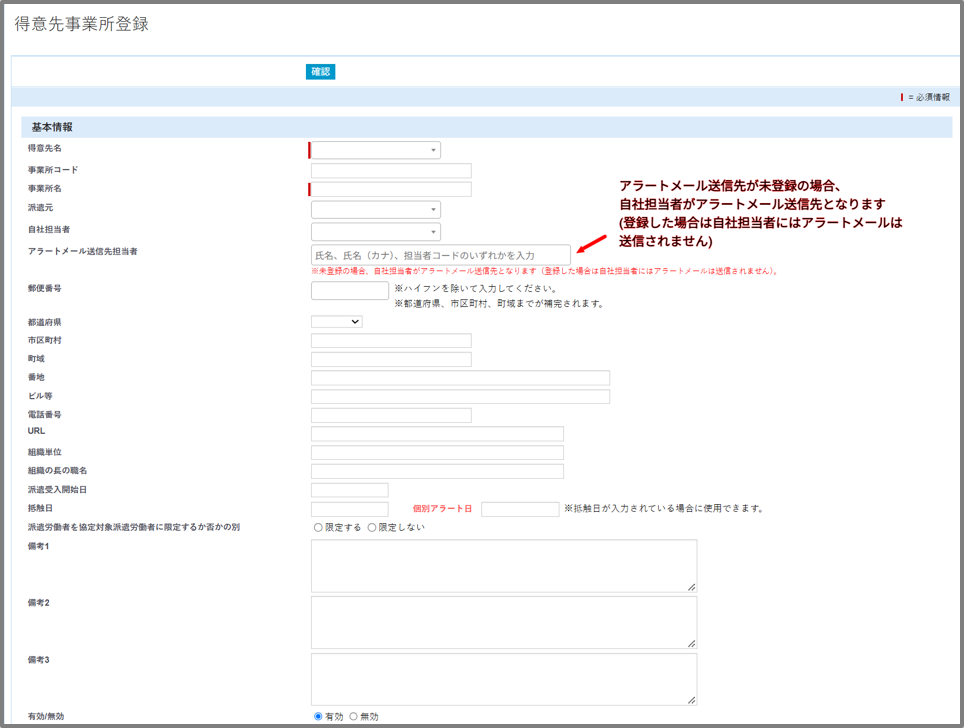Click the 個別アラート日 date field

tap(520, 509)
